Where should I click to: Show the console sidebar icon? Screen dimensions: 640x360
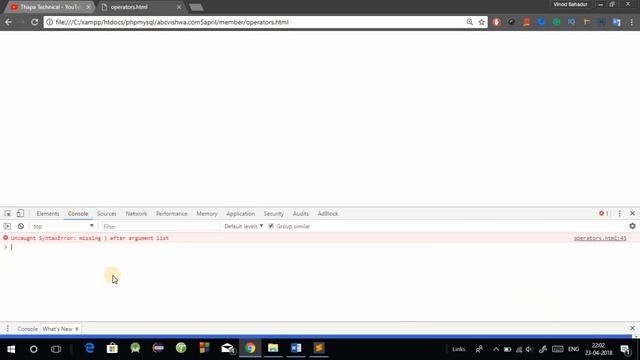coord(7,226)
